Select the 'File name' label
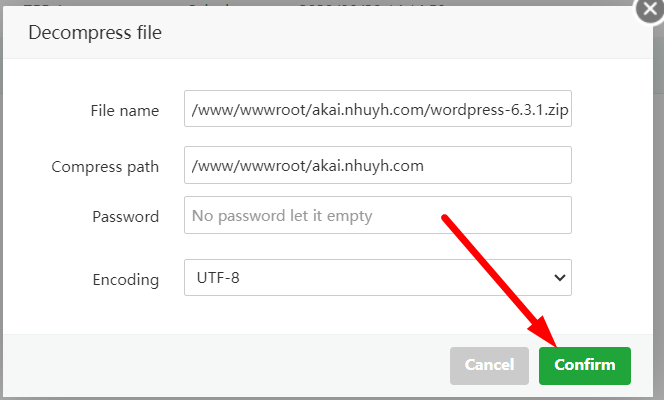664x400 pixels. 125,110
